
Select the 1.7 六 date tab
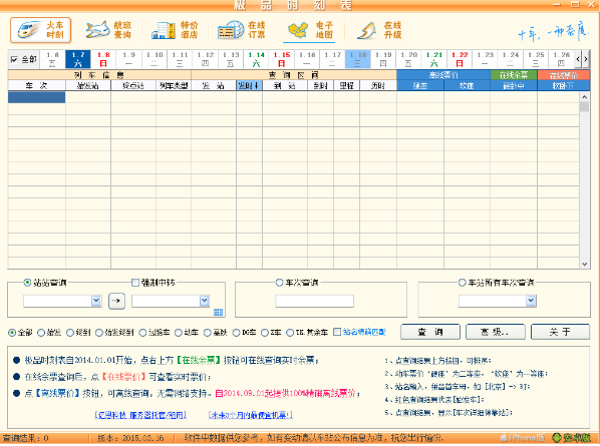[x=79, y=59]
